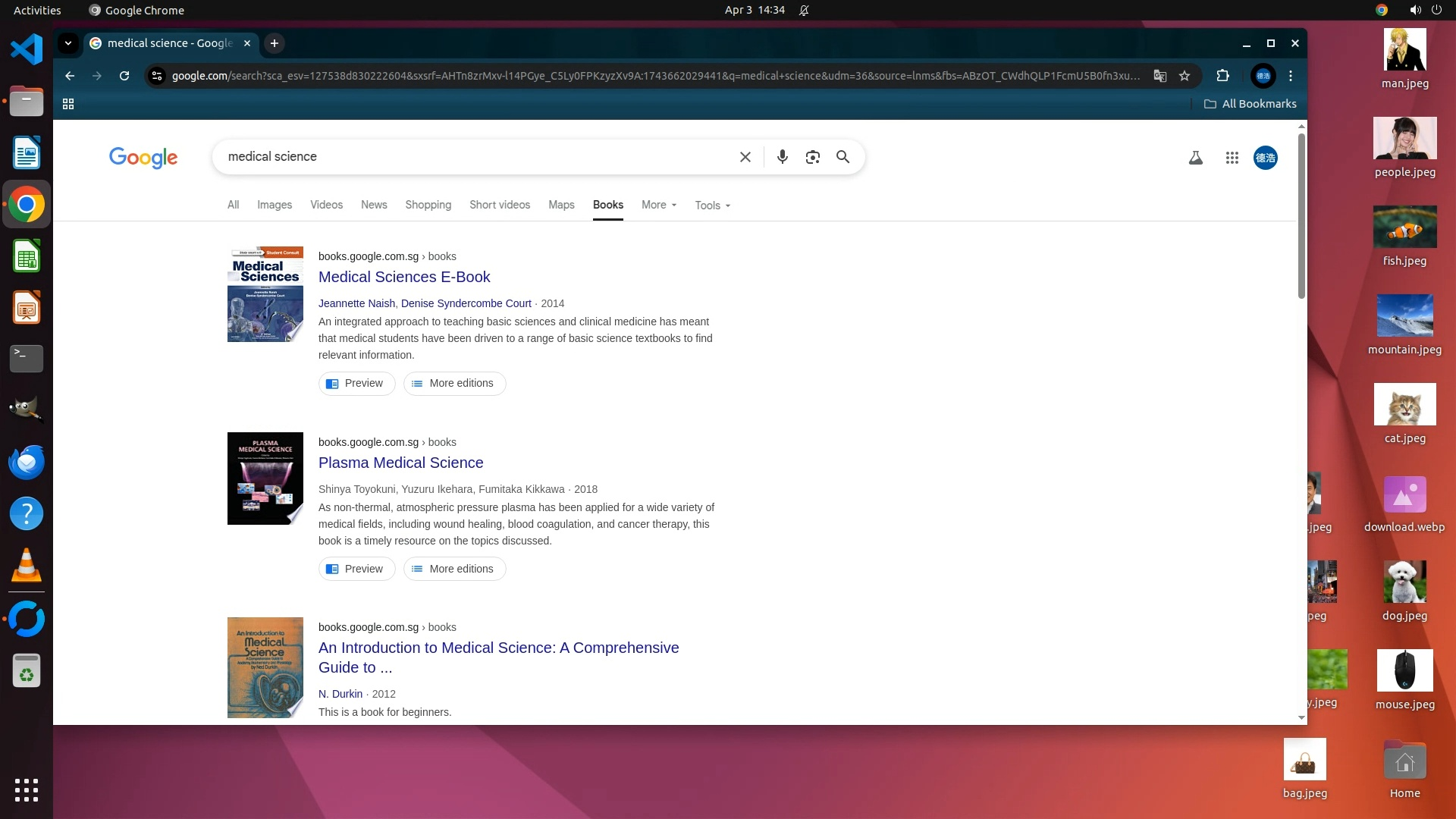Image resolution: width=1456 pixels, height=819 pixels.
Task: Open Chrome extensions puzzle icon
Action: point(1222,76)
